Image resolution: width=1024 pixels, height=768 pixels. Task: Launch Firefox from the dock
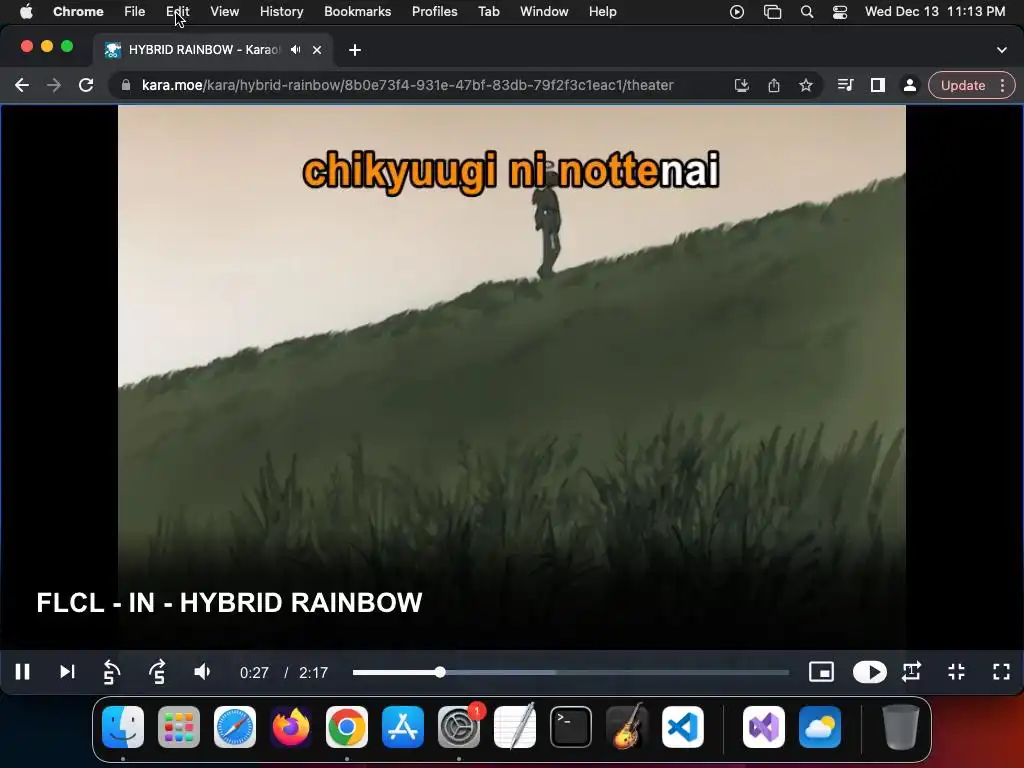coord(291,727)
